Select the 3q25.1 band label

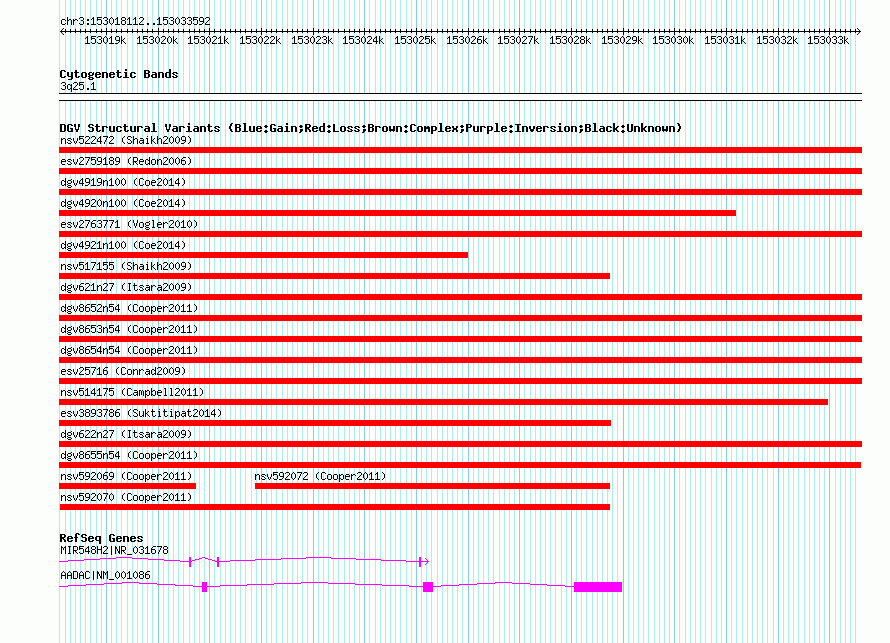(78, 86)
